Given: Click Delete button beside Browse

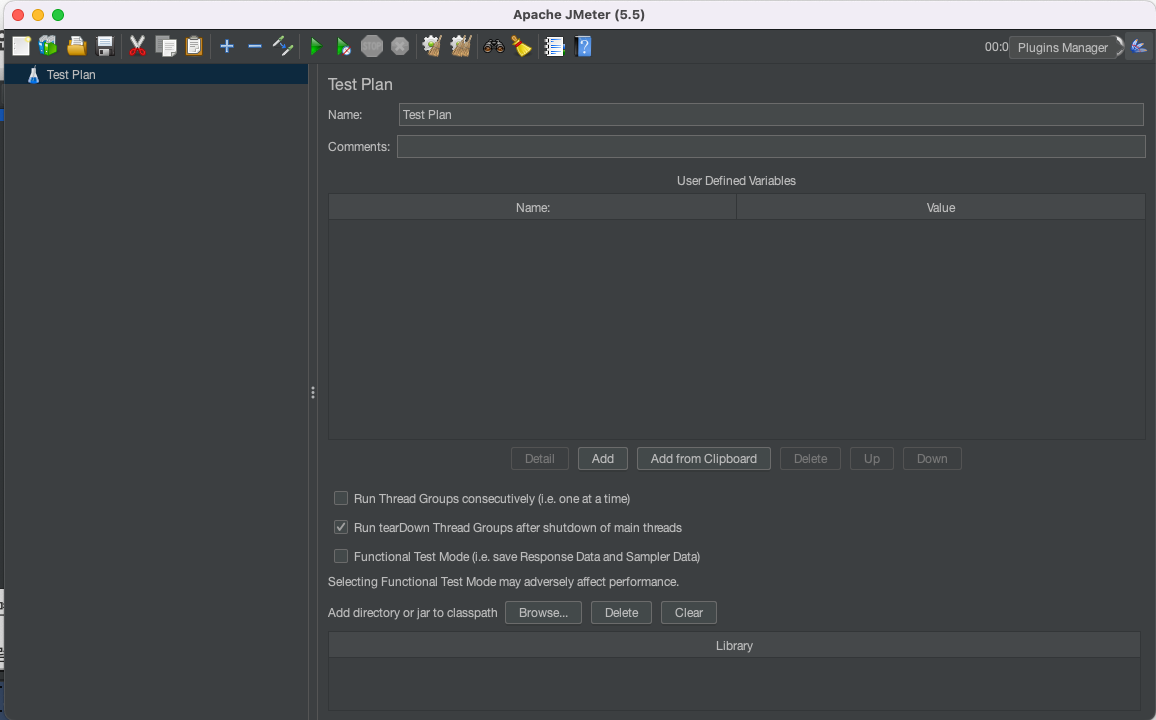Looking at the screenshot, I should (621, 612).
